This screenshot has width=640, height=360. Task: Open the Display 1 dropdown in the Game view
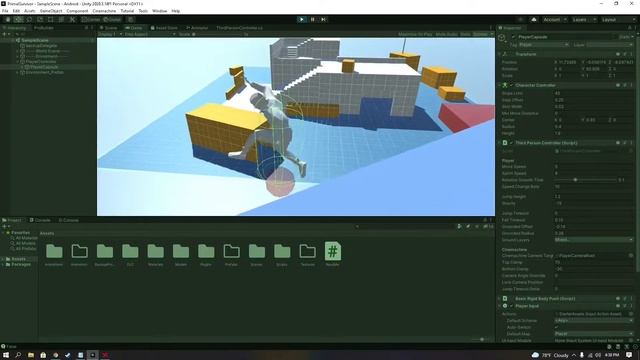[x=110, y=34]
